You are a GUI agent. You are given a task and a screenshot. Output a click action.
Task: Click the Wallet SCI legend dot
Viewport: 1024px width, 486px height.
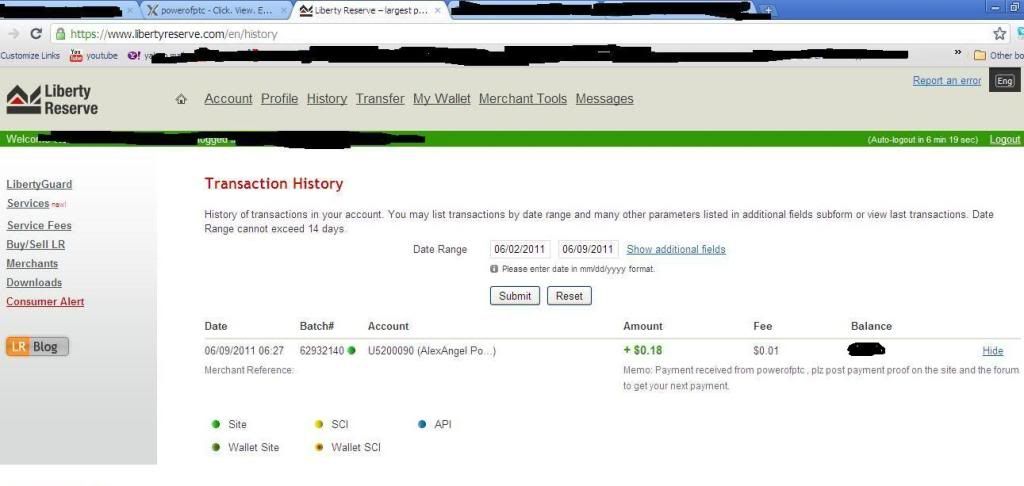(319, 447)
